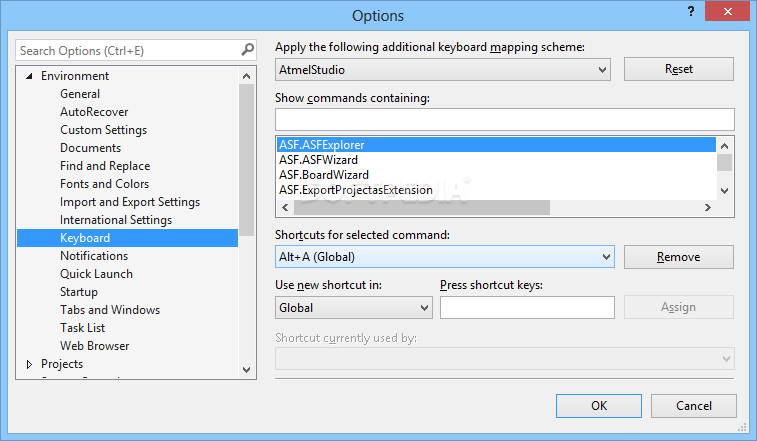
Task: Open International Settings page
Action: (116, 220)
